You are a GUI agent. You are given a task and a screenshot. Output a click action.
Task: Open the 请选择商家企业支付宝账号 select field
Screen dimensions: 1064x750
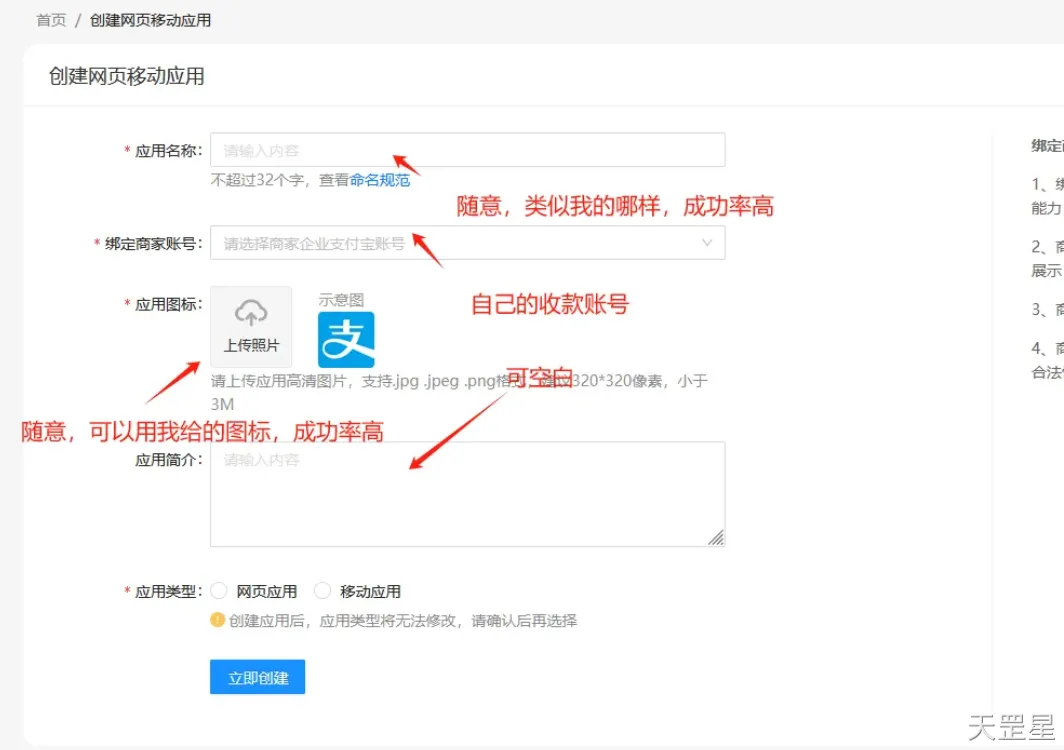click(450, 243)
